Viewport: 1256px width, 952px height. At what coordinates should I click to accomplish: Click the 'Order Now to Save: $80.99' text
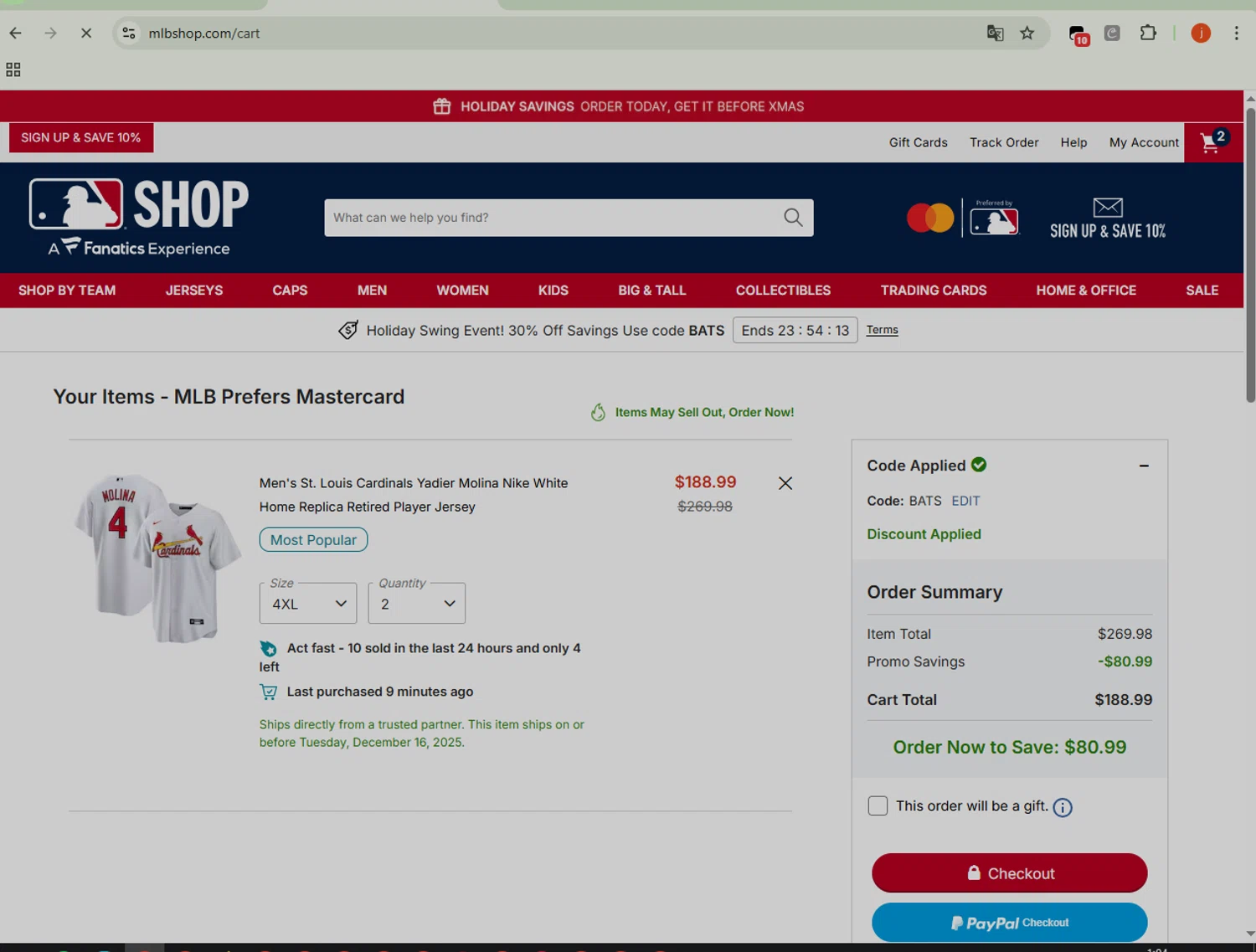click(1010, 747)
